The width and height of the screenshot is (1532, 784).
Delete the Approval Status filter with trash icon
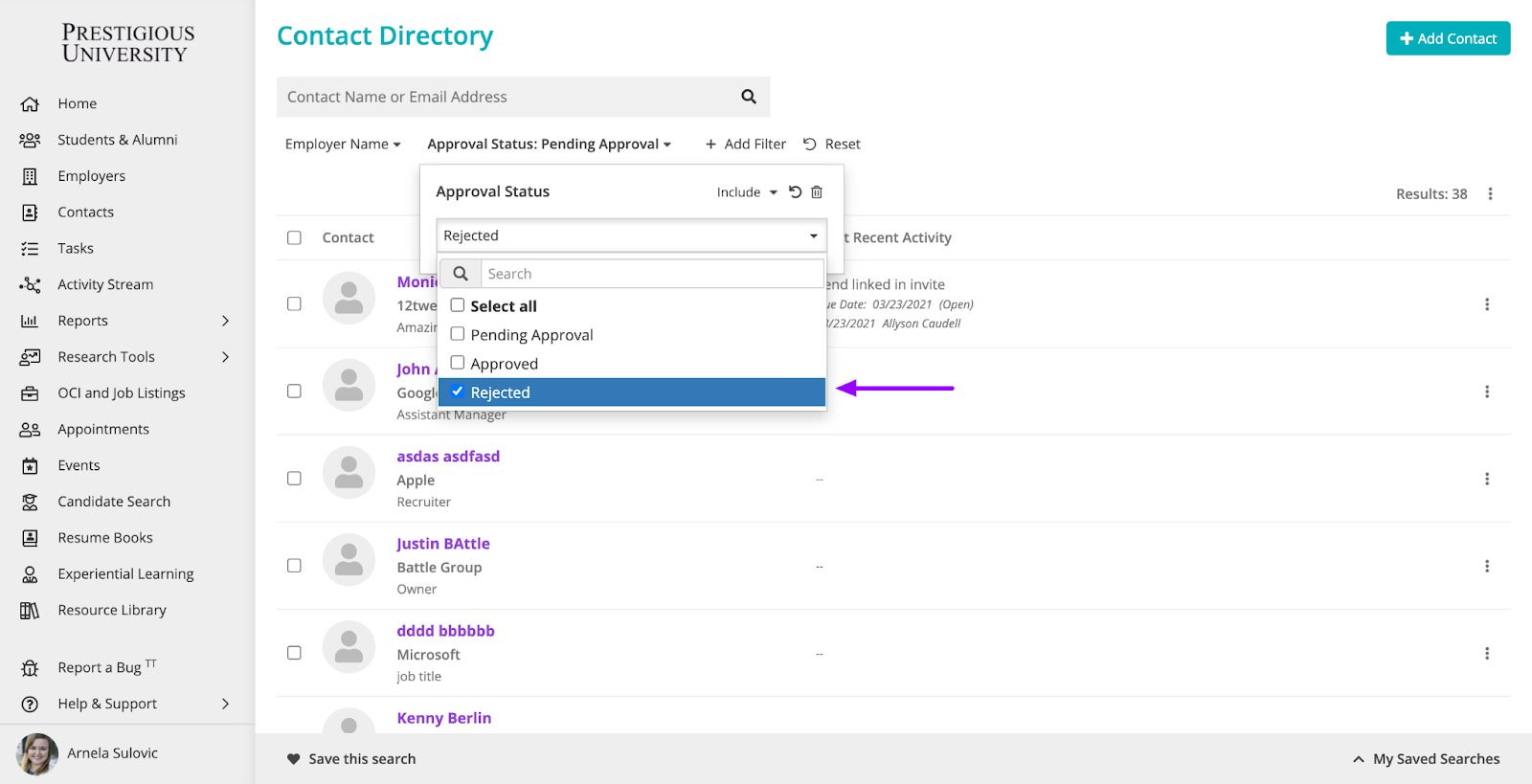pos(817,192)
